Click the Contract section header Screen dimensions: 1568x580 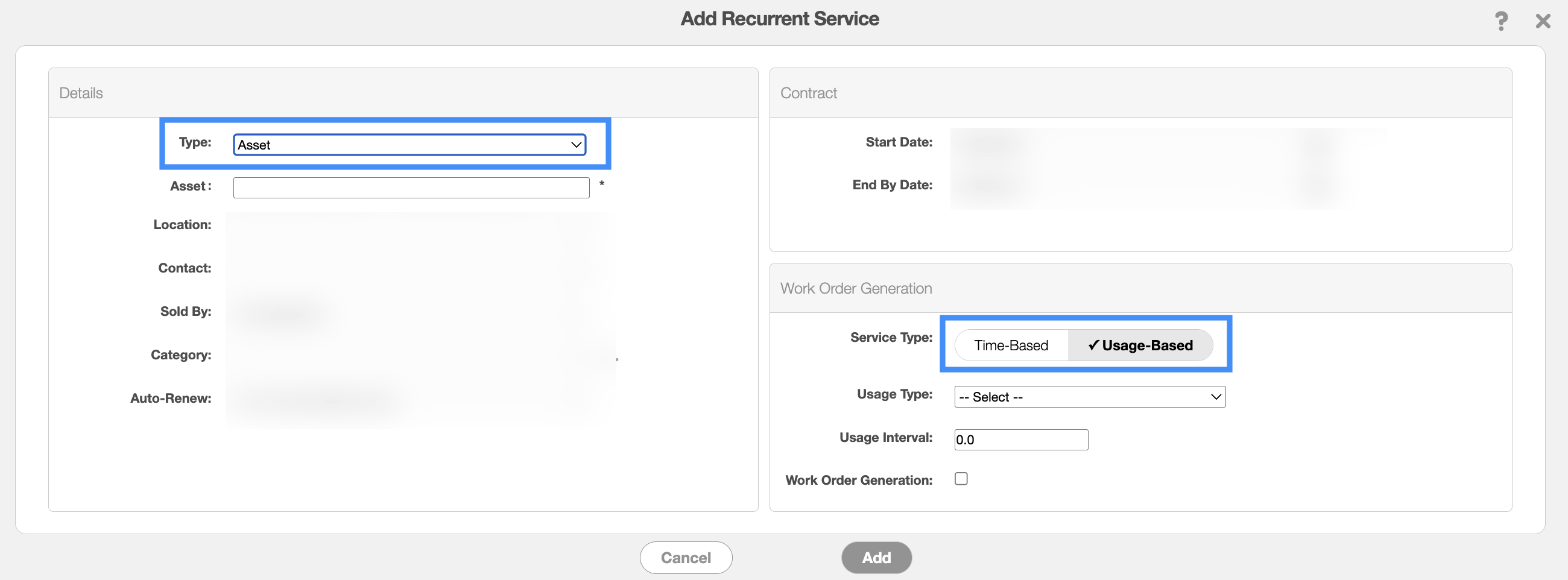click(808, 93)
